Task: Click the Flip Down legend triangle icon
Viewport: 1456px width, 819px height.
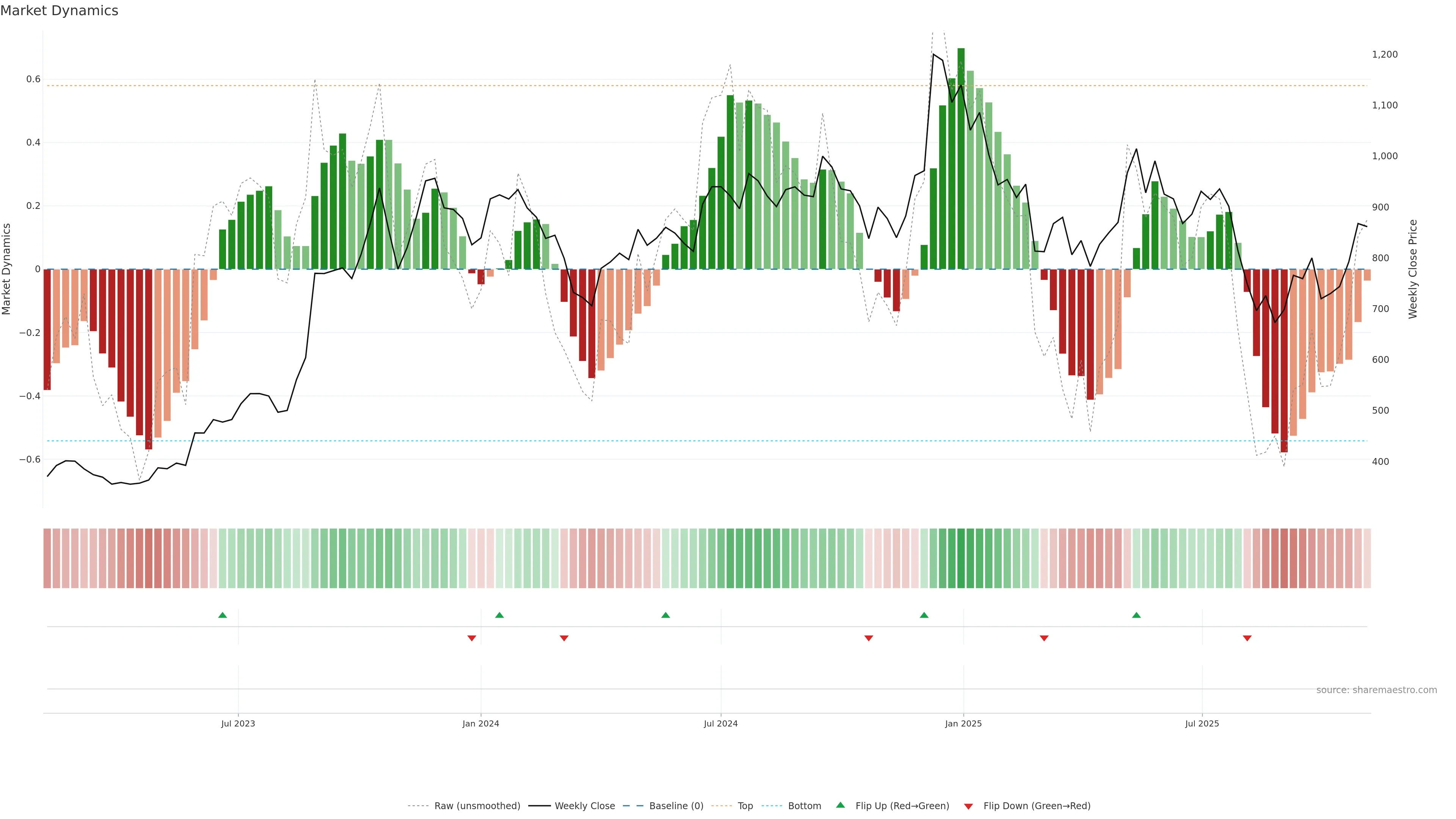Action: 968,806
